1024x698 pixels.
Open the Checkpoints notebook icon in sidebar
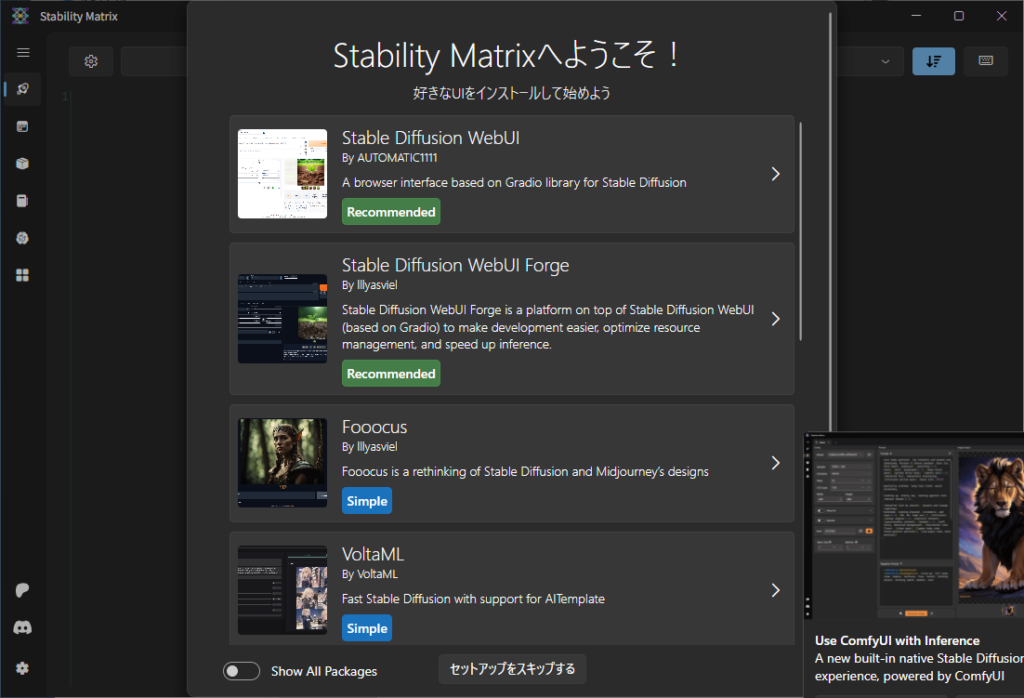[23, 200]
